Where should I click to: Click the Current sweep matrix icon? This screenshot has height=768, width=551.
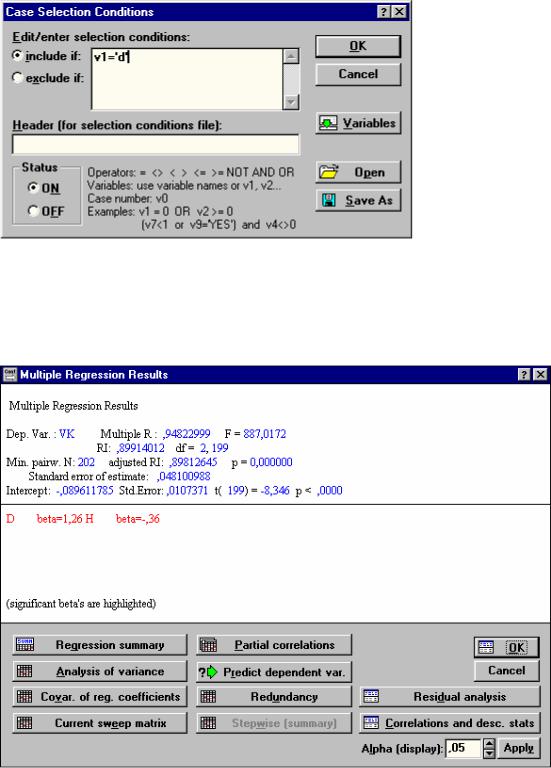[x=24, y=722]
